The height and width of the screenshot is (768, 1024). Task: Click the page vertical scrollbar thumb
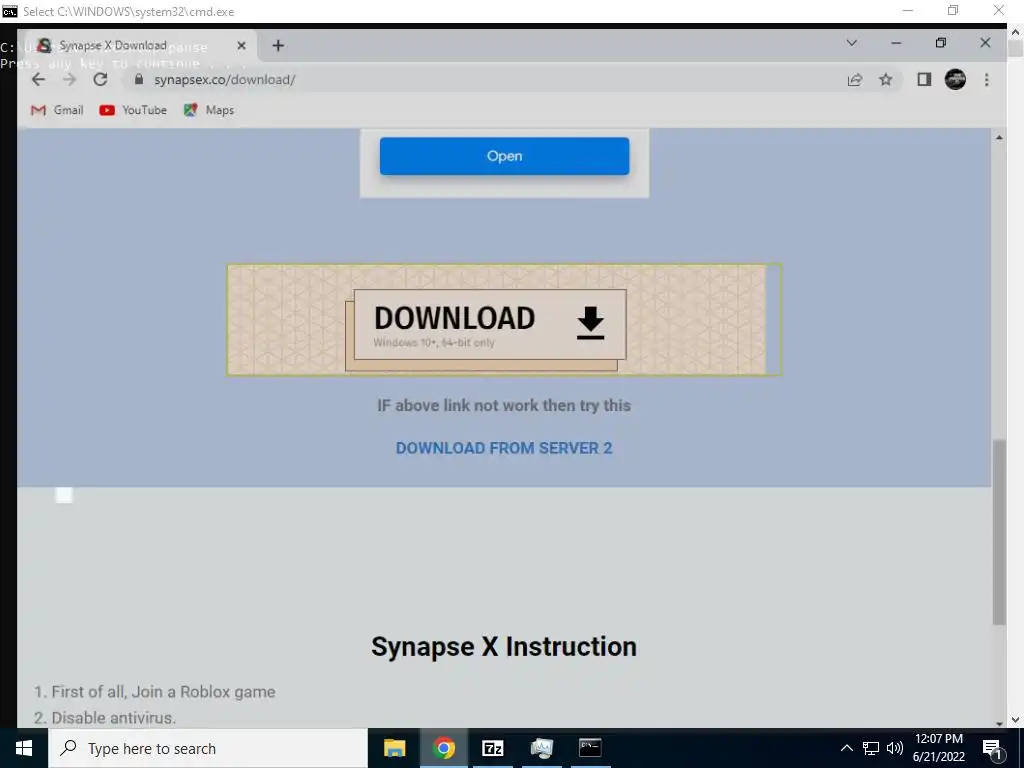[999, 532]
